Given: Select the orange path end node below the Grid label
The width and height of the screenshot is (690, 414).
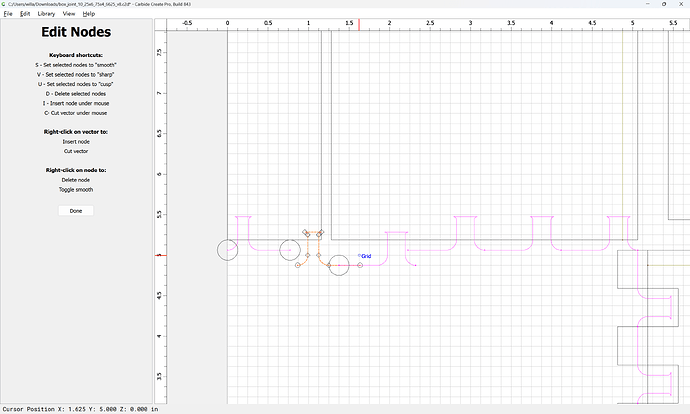Looking at the screenshot, I should point(360,265).
